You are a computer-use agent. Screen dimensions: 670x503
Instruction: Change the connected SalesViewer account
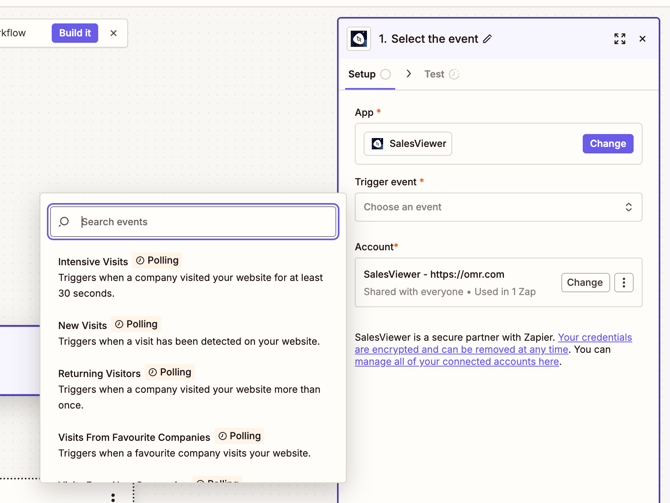click(x=585, y=282)
